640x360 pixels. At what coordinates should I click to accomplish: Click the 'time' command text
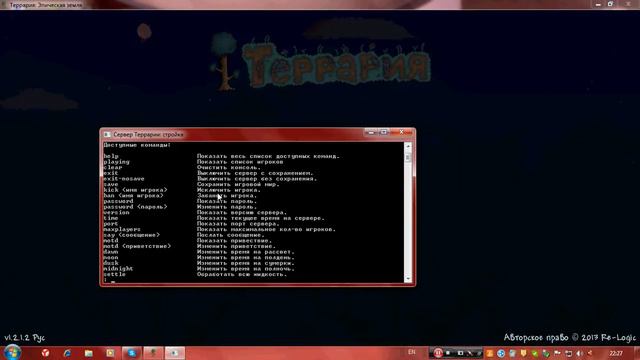(111, 218)
